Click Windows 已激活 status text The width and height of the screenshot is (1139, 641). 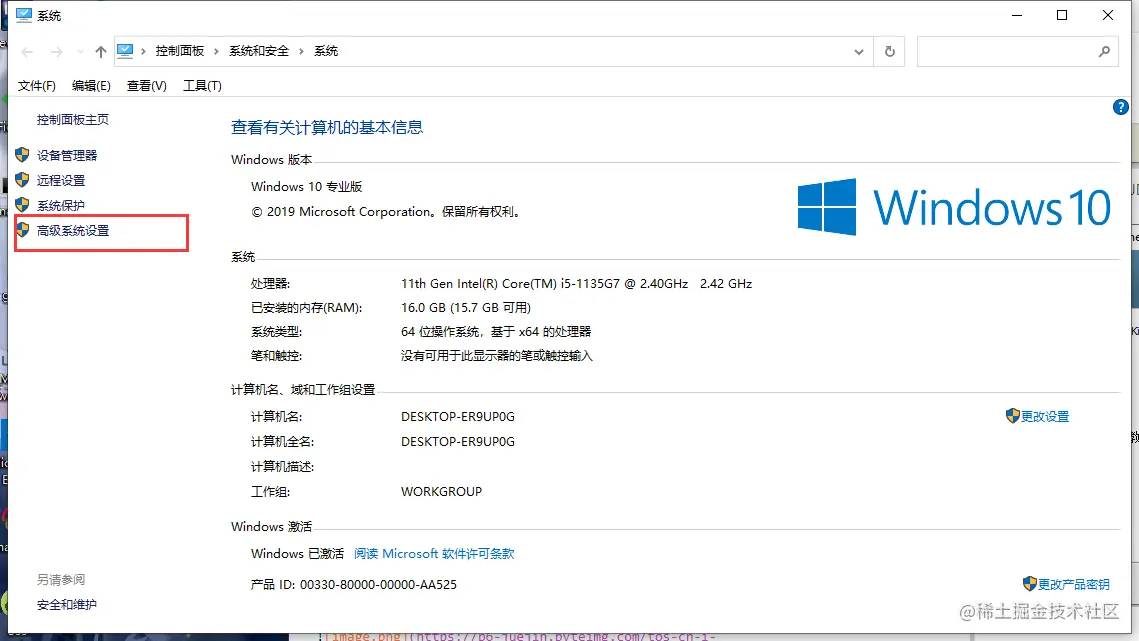click(297, 554)
